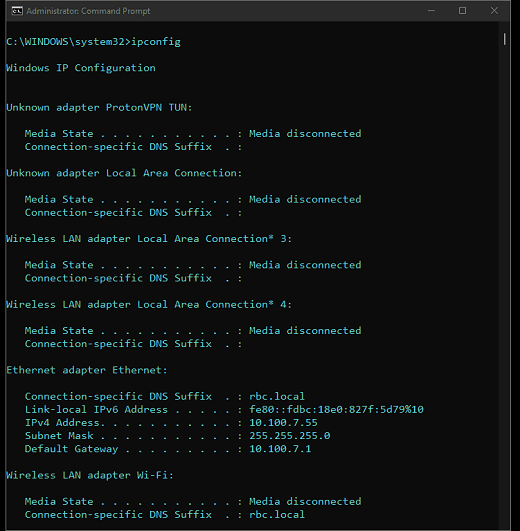Image resolution: width=520 pixels, height=531 pixels.
Task: Click Media disconnected under ProtonVPN TUN
Action: [305, 133]
